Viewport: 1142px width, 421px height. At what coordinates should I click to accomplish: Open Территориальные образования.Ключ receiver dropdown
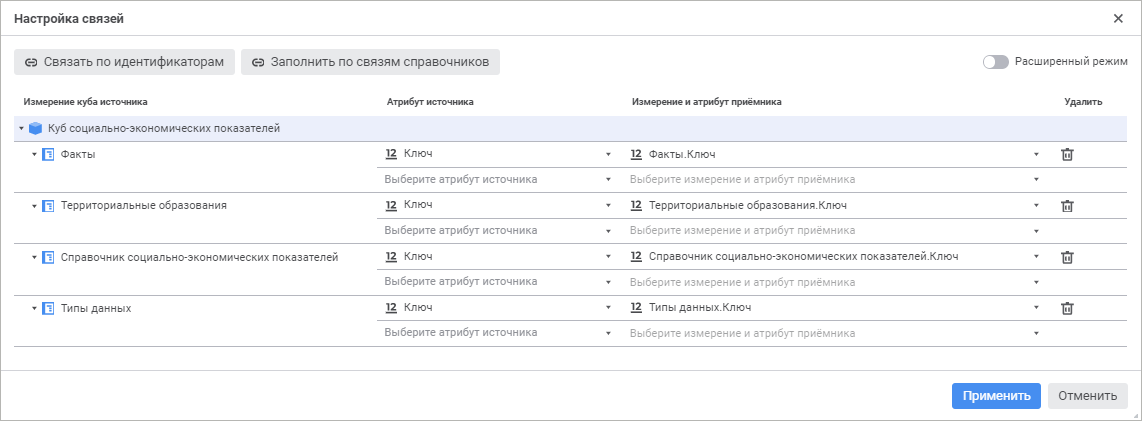(1036, 206)
